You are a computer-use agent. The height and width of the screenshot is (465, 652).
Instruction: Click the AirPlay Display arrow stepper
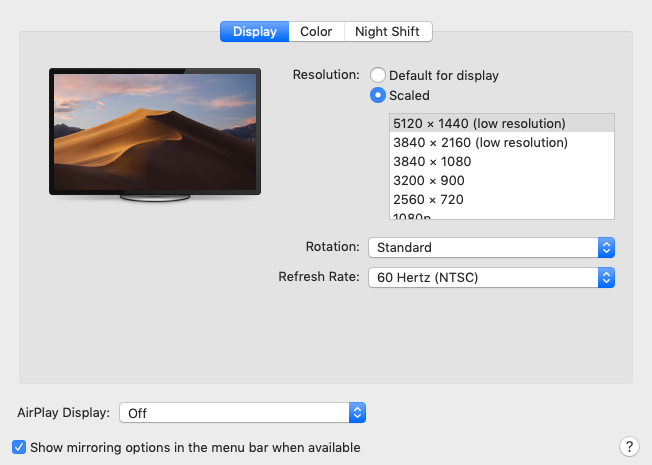pos(358,412)
